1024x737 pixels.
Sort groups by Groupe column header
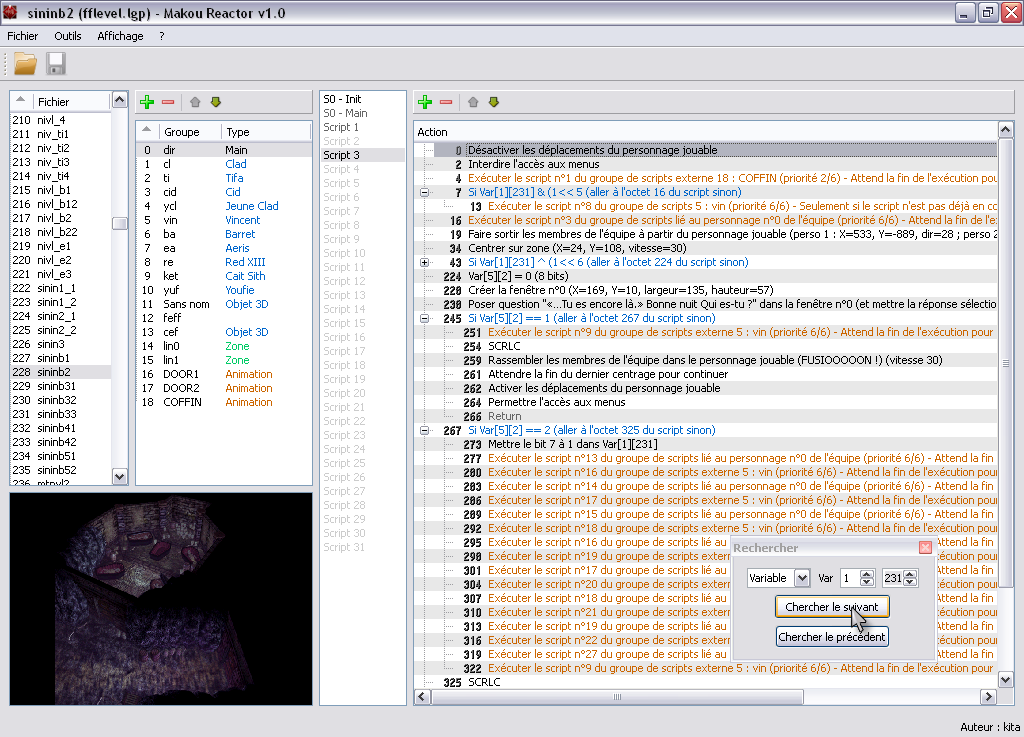click(x=189, y=132)
